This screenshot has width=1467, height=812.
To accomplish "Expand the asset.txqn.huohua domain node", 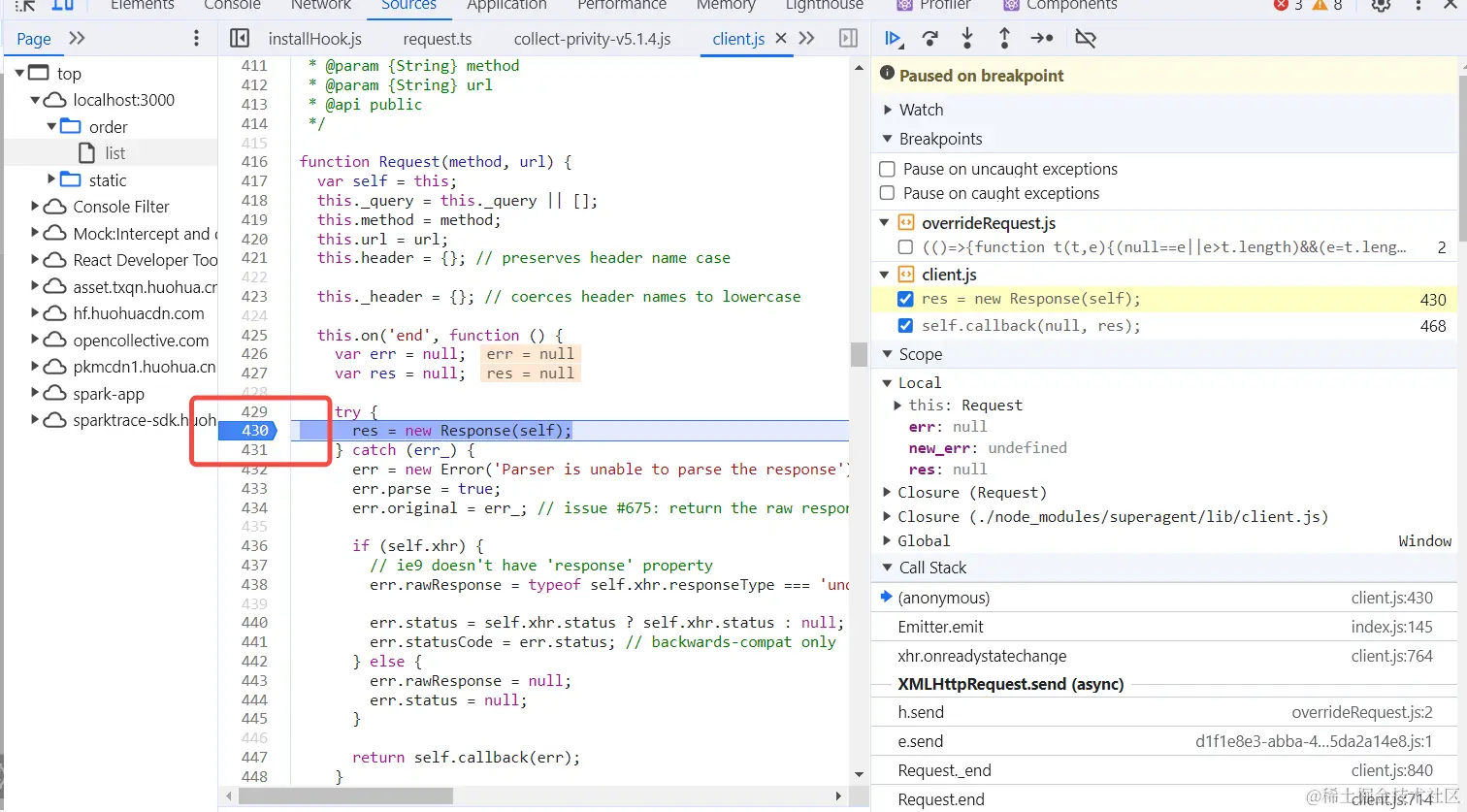I will coord(35,286).
